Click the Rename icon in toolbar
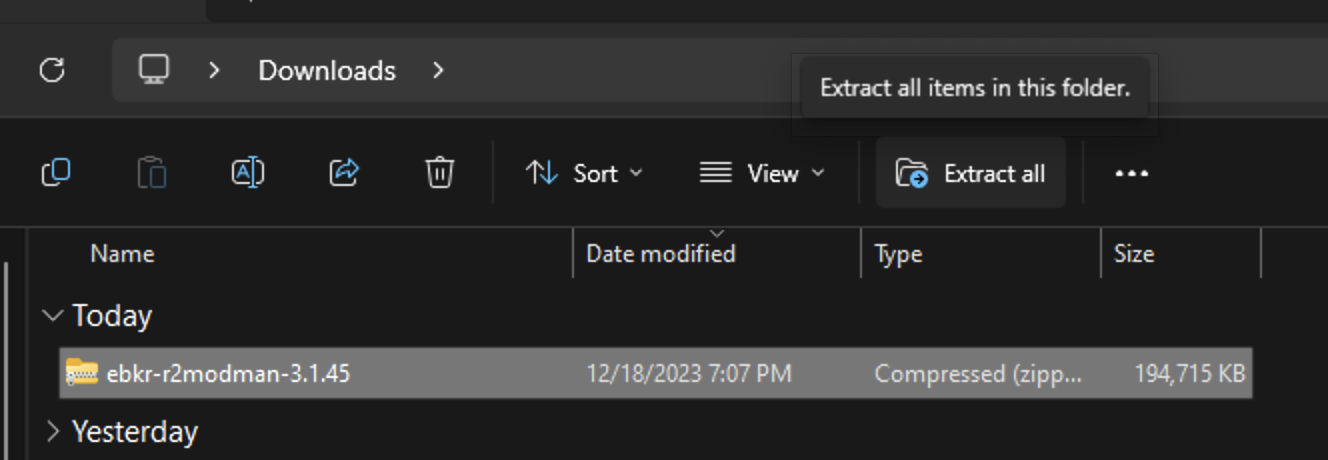The width and height of the screenshot is (1328, 460). tap(247, 173)
